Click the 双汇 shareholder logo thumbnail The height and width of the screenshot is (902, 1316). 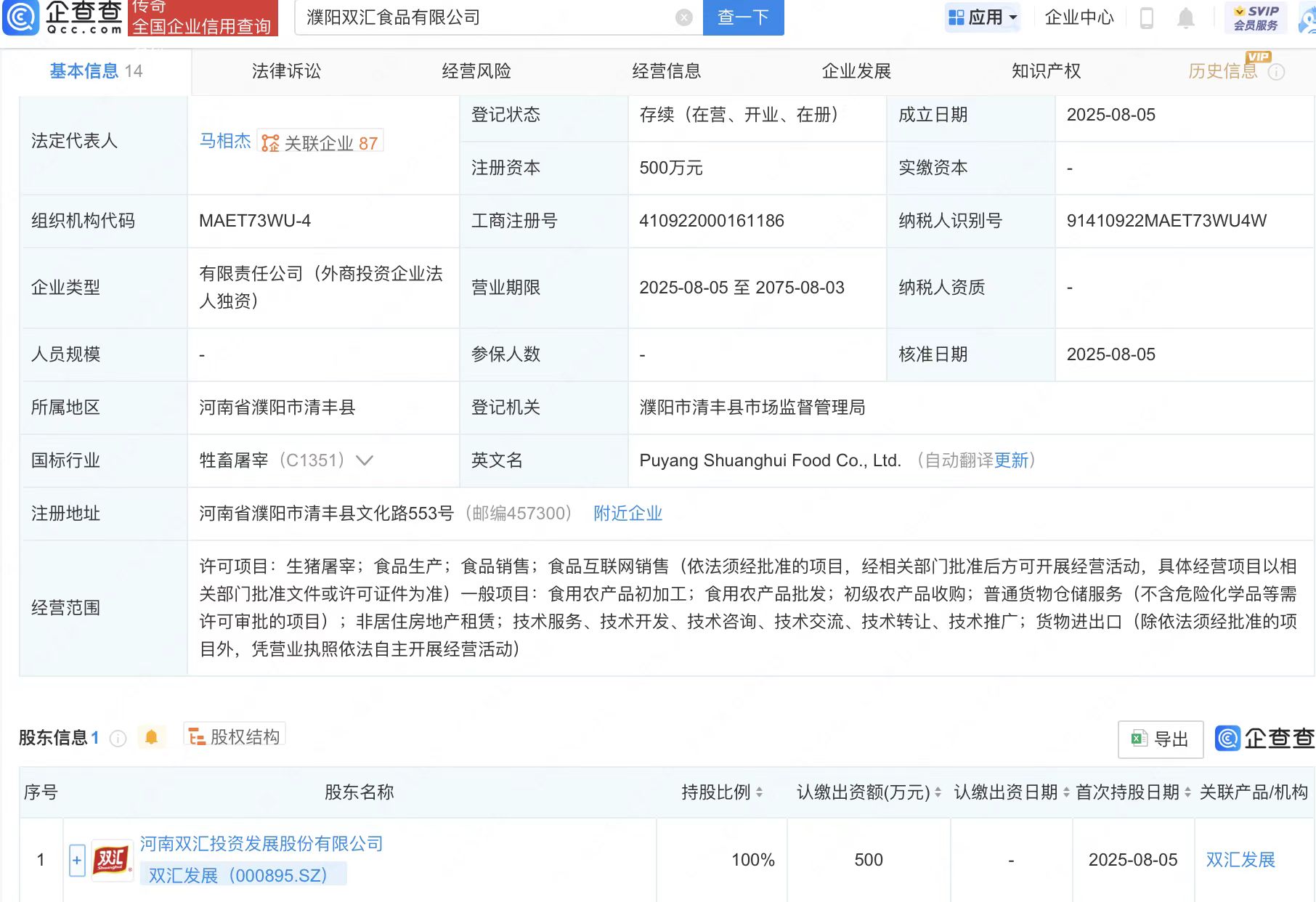click(x=112, y=860)
